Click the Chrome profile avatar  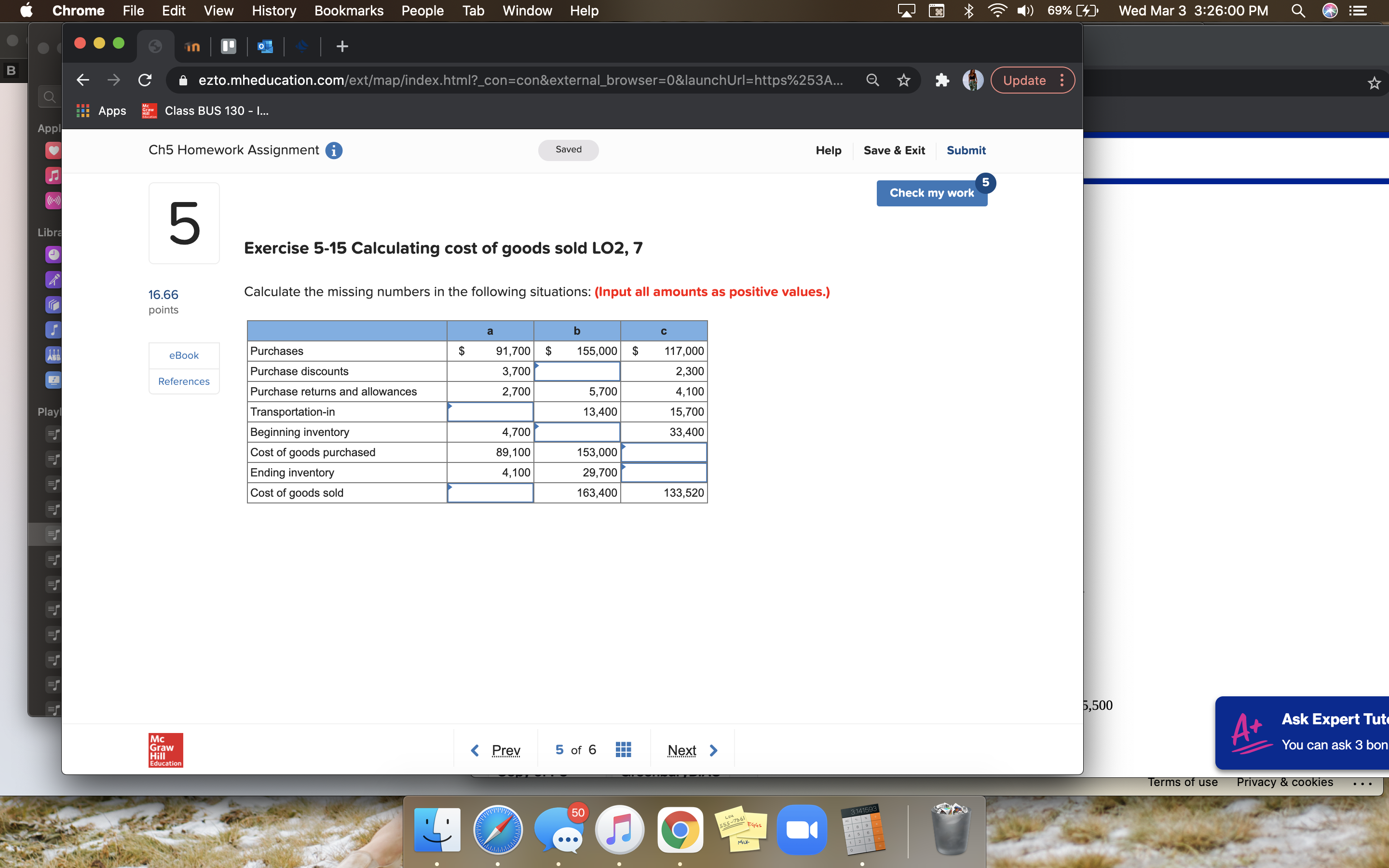[972, 80]
